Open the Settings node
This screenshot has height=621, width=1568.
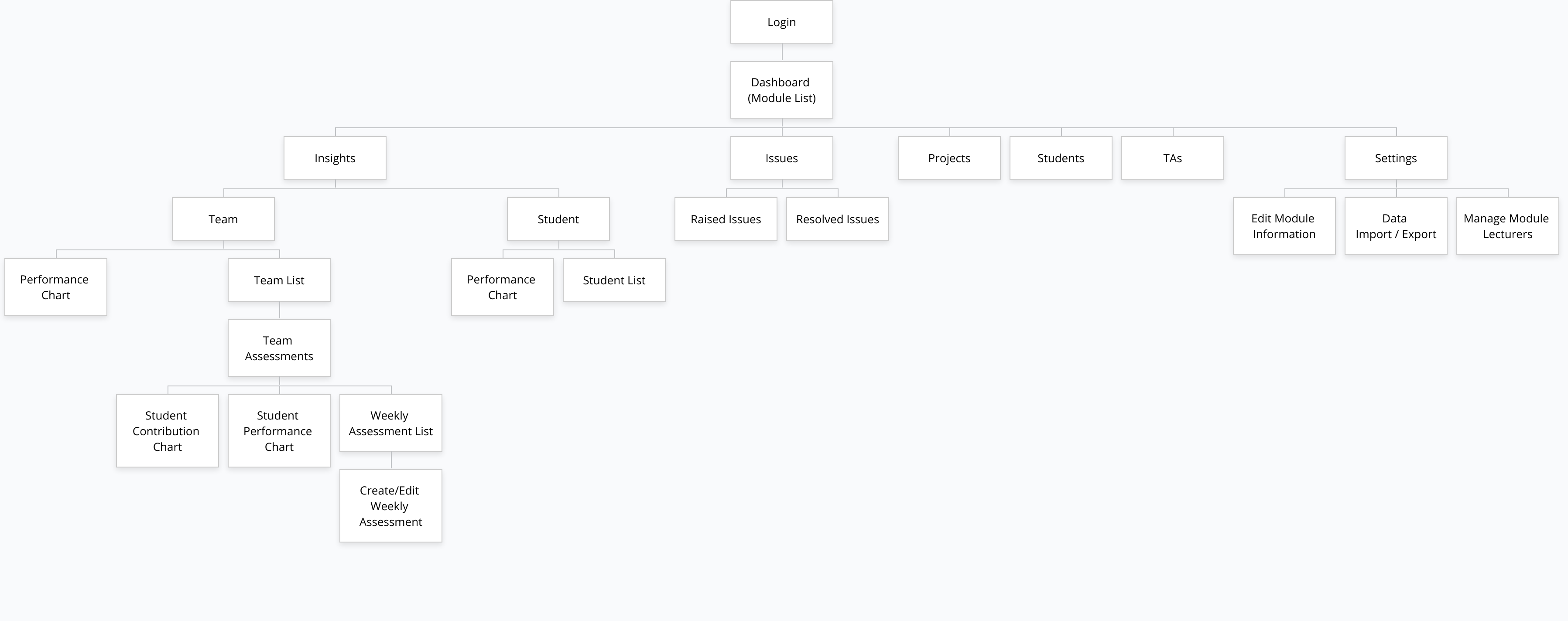[1396, 158]
